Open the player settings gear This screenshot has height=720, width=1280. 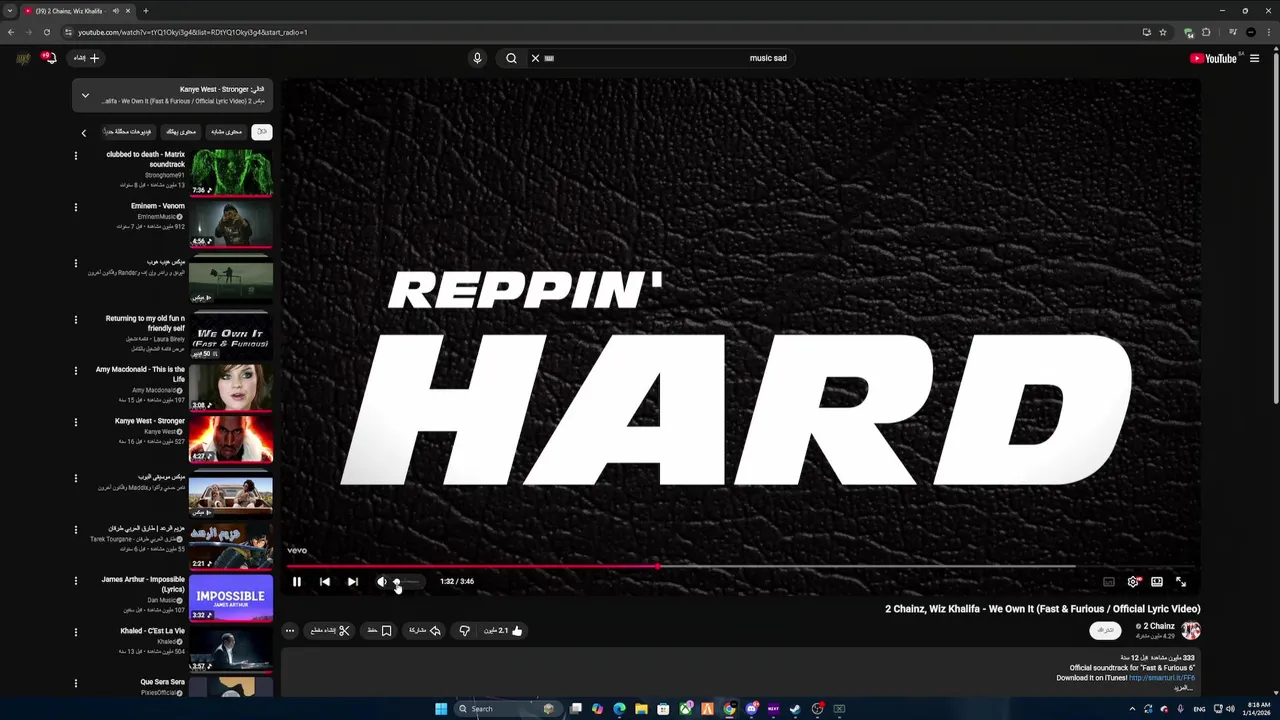1133,581
